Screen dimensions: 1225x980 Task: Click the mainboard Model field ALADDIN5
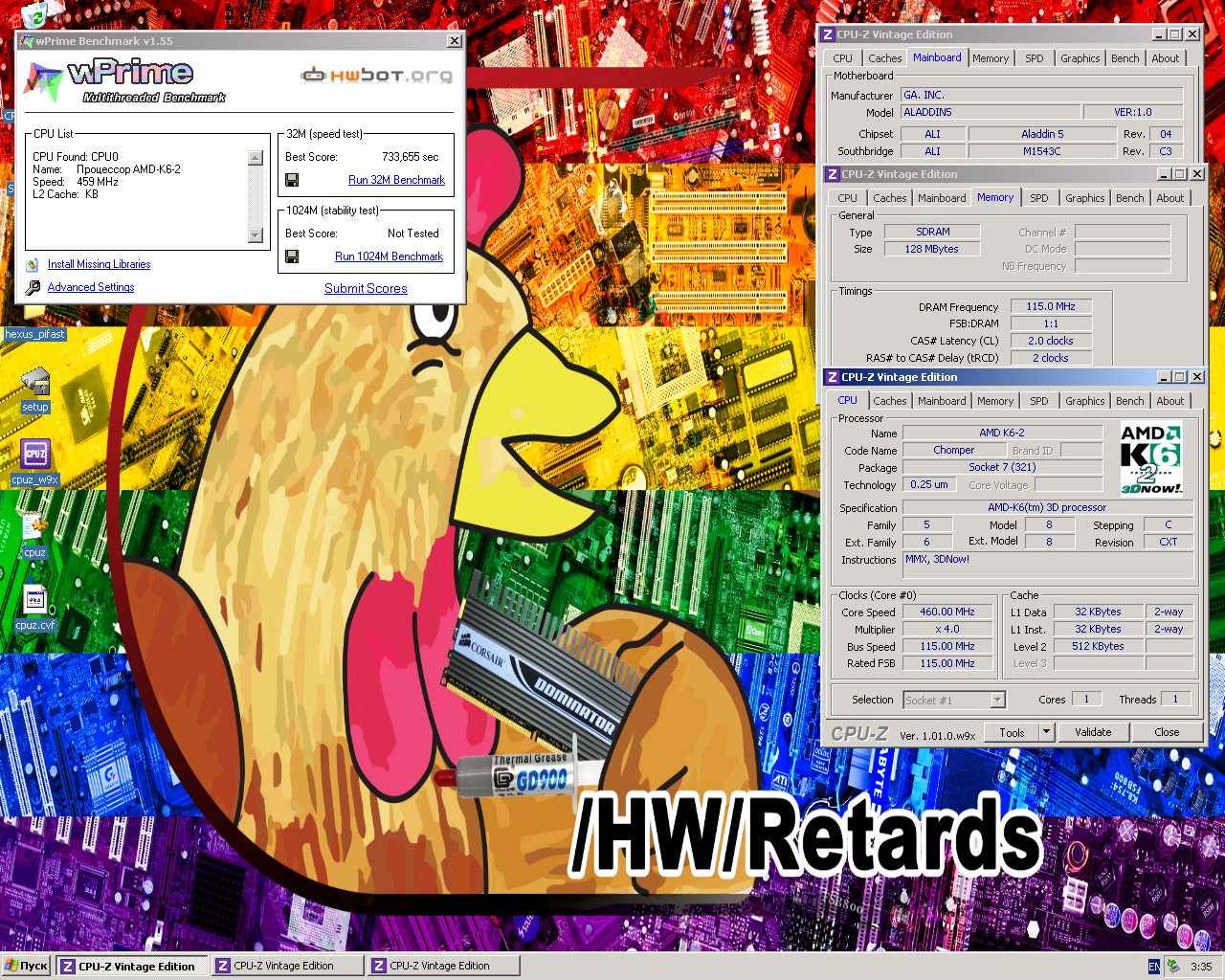991,112
